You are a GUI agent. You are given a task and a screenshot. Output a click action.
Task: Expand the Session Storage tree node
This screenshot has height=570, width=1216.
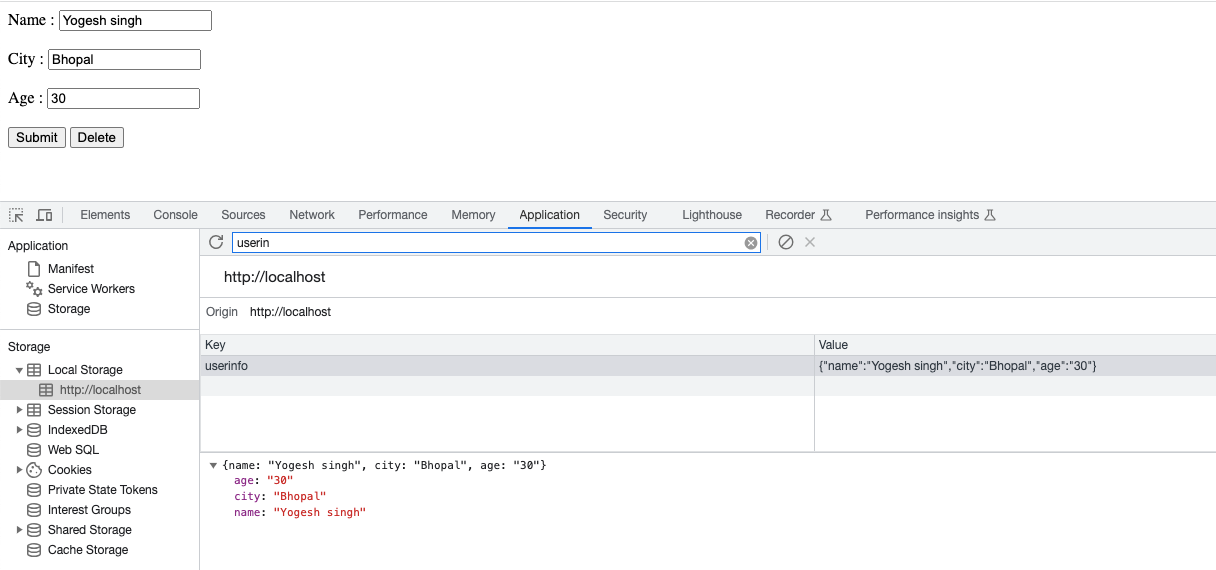[19, 410]
